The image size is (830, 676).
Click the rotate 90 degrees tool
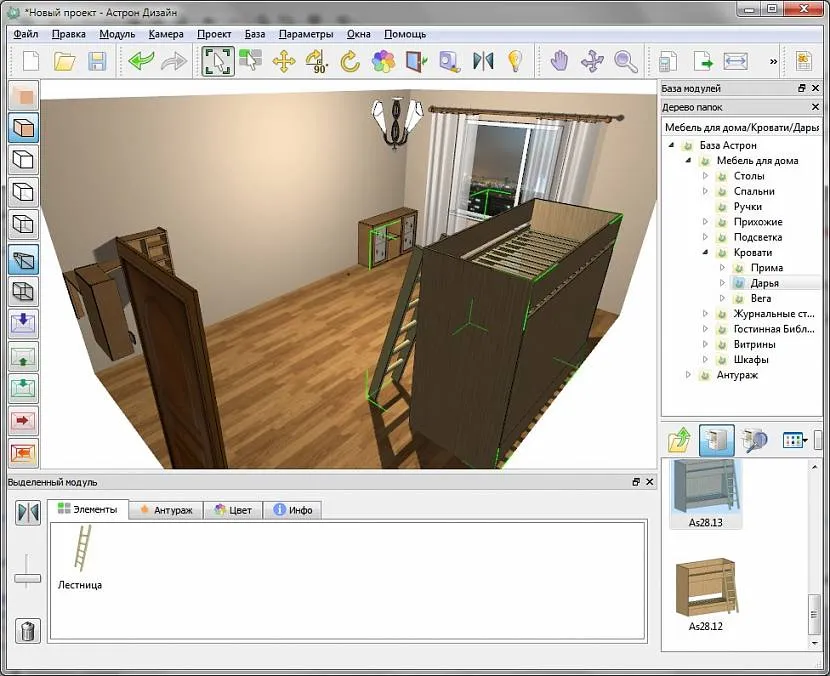(316, 61)
